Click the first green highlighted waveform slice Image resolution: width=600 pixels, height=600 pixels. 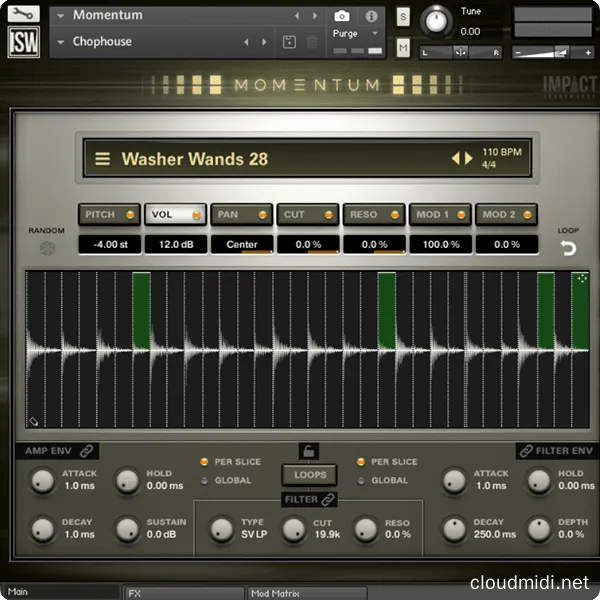click(x=142, y=311)
